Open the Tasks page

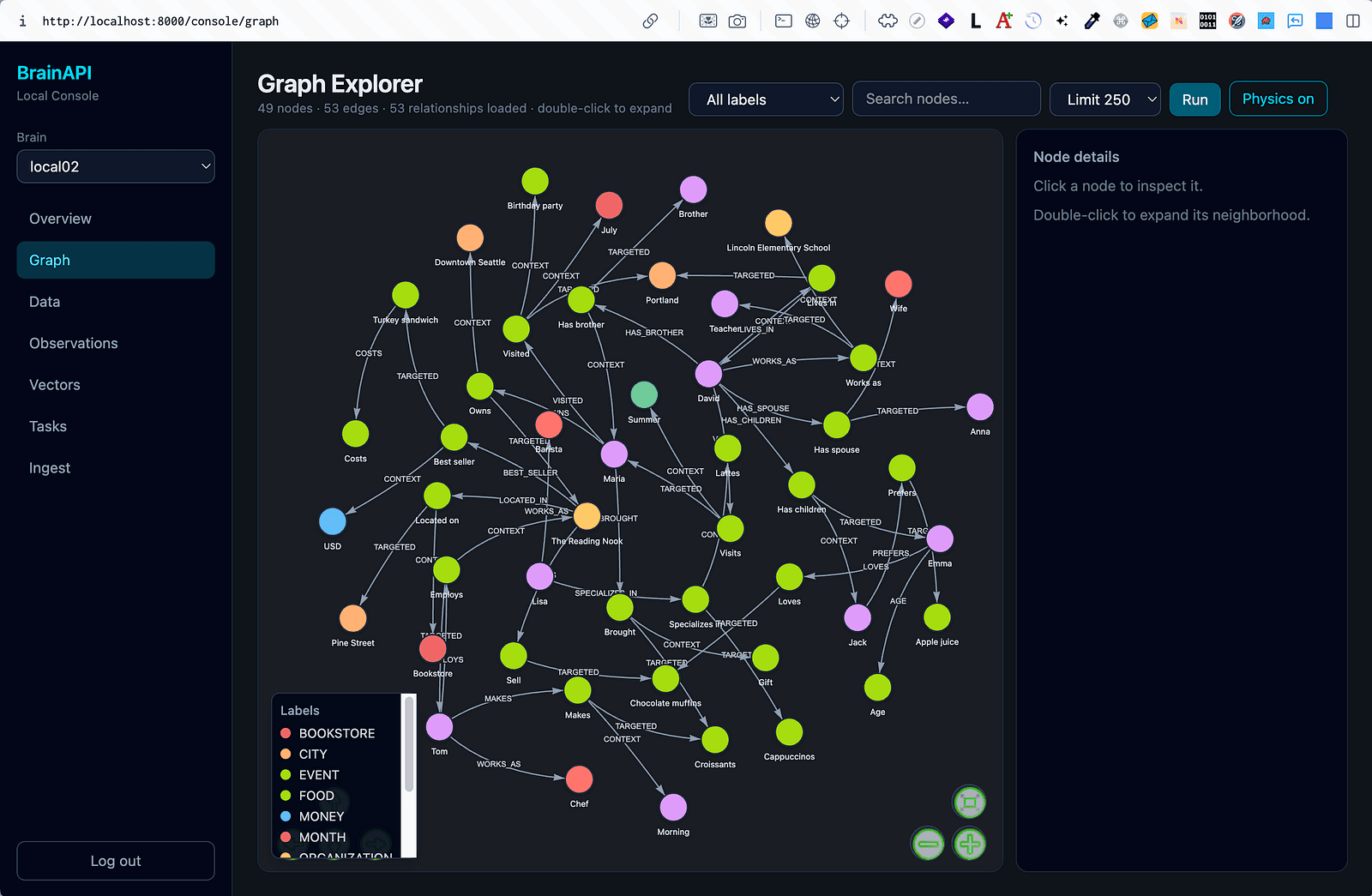coord(116,426)
